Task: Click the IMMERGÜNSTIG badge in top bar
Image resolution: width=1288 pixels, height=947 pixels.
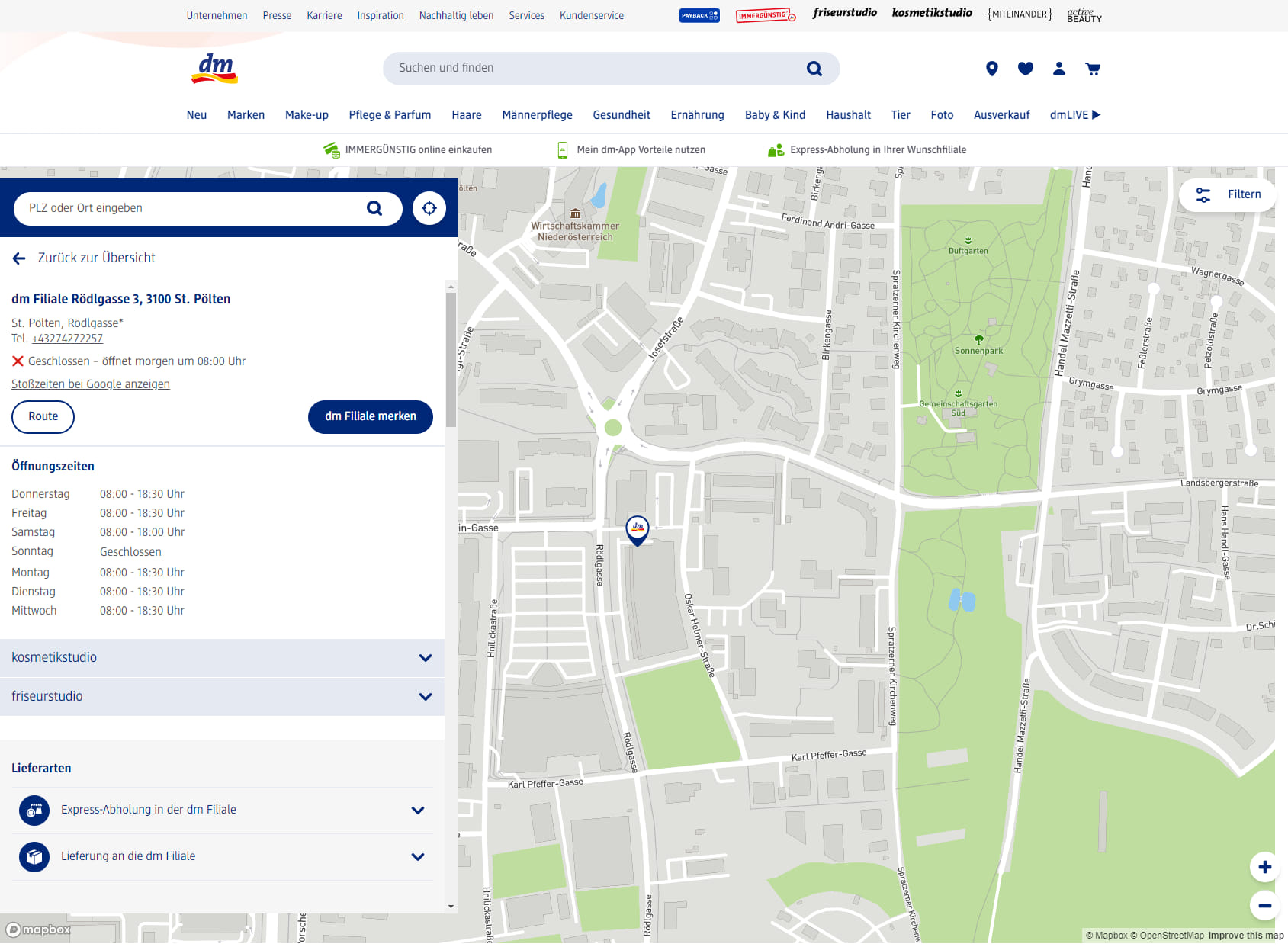Action: point(766,15)
